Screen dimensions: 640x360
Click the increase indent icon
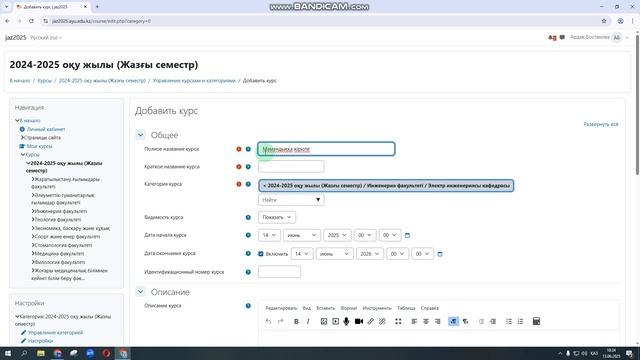(x=493, y=322)
